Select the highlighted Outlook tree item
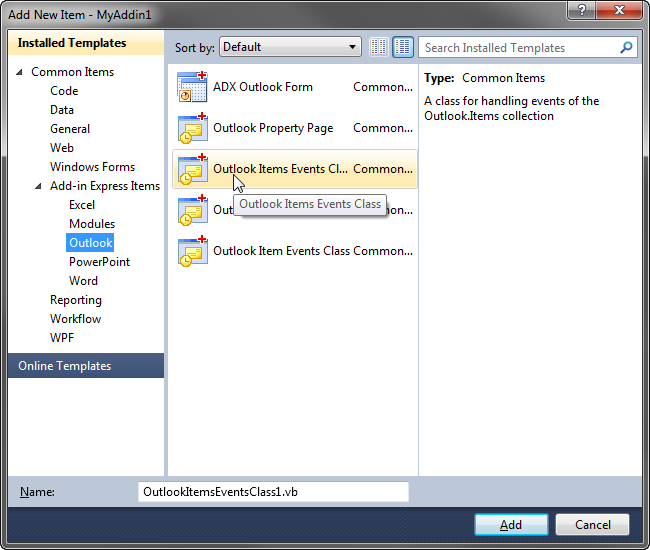This screenshot has height=550, width=650. [x=90, y=243]
